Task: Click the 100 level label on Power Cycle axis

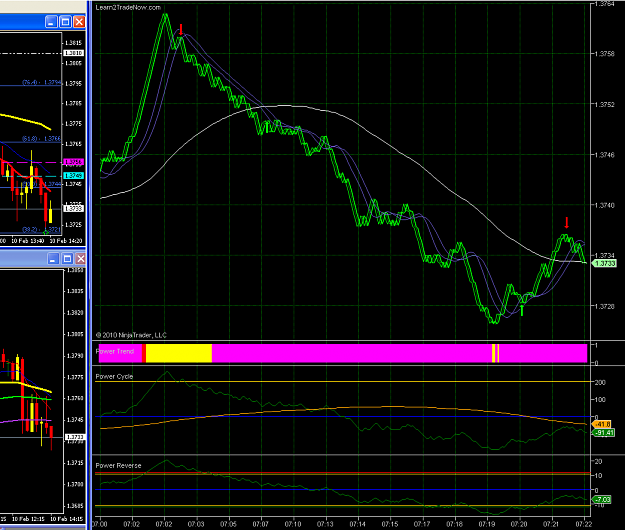Action: 600,400
